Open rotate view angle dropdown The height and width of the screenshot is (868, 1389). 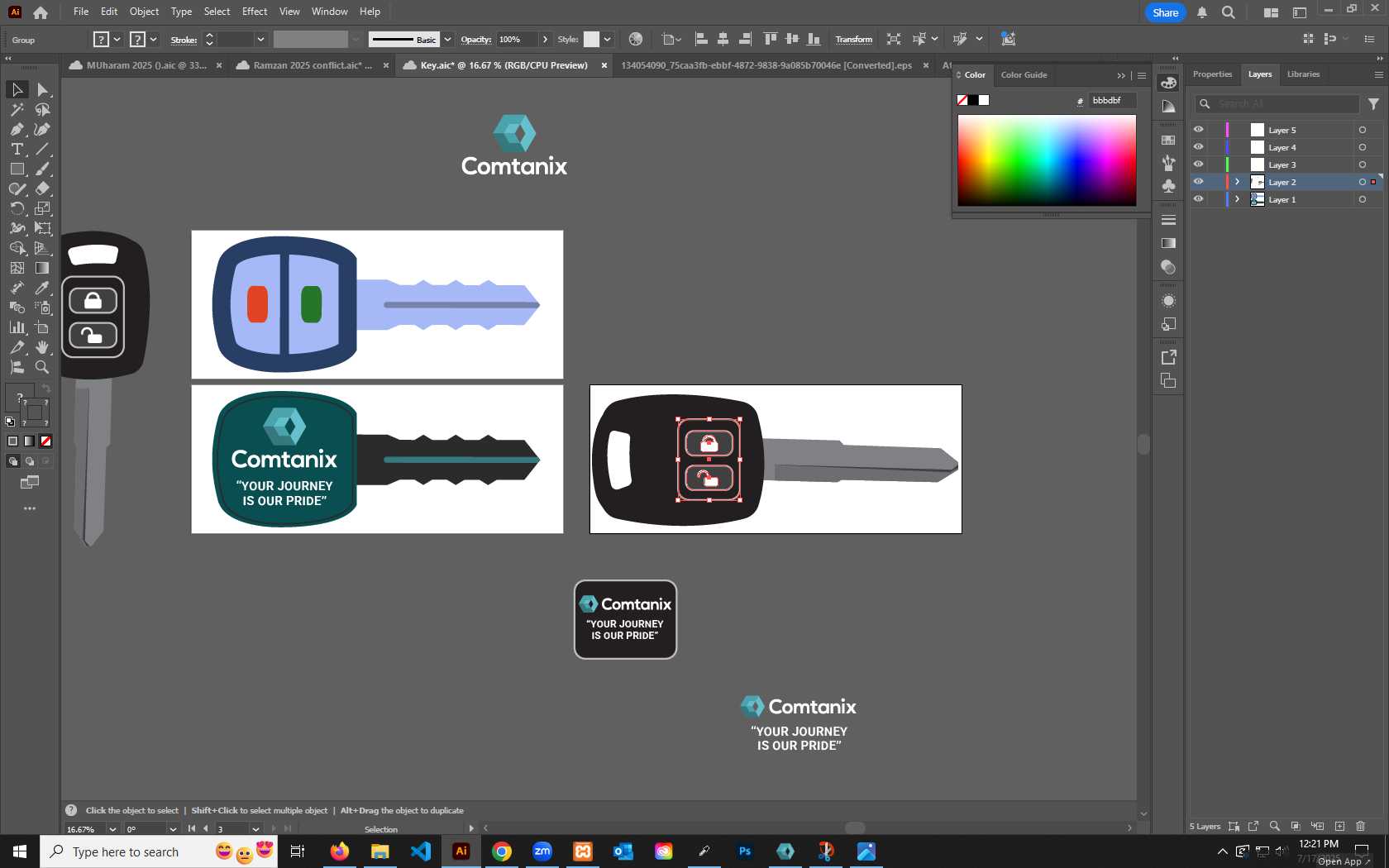pyautogui.click(x=173, y=829)
